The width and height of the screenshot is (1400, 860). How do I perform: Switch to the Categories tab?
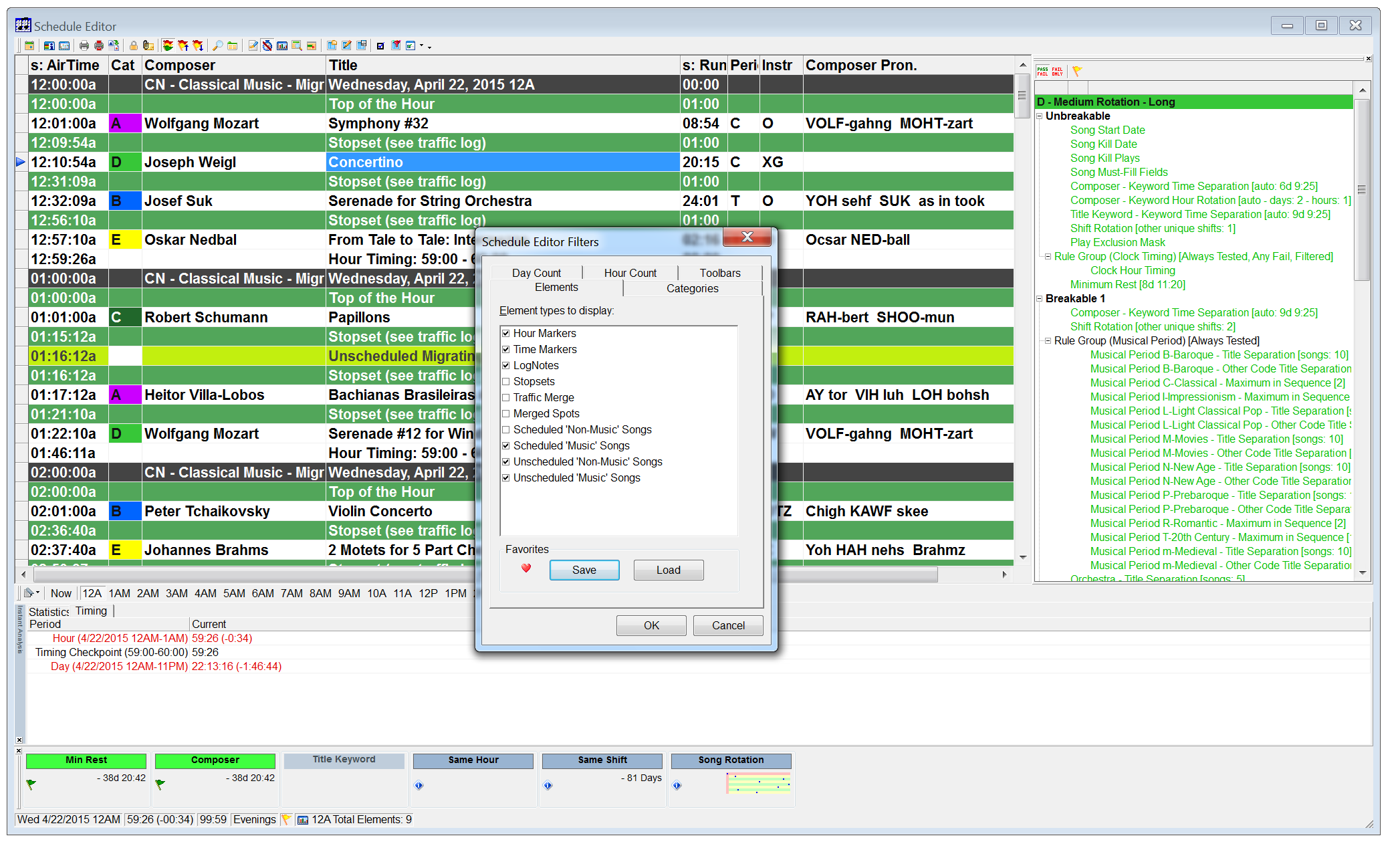(x=692, y=288)
